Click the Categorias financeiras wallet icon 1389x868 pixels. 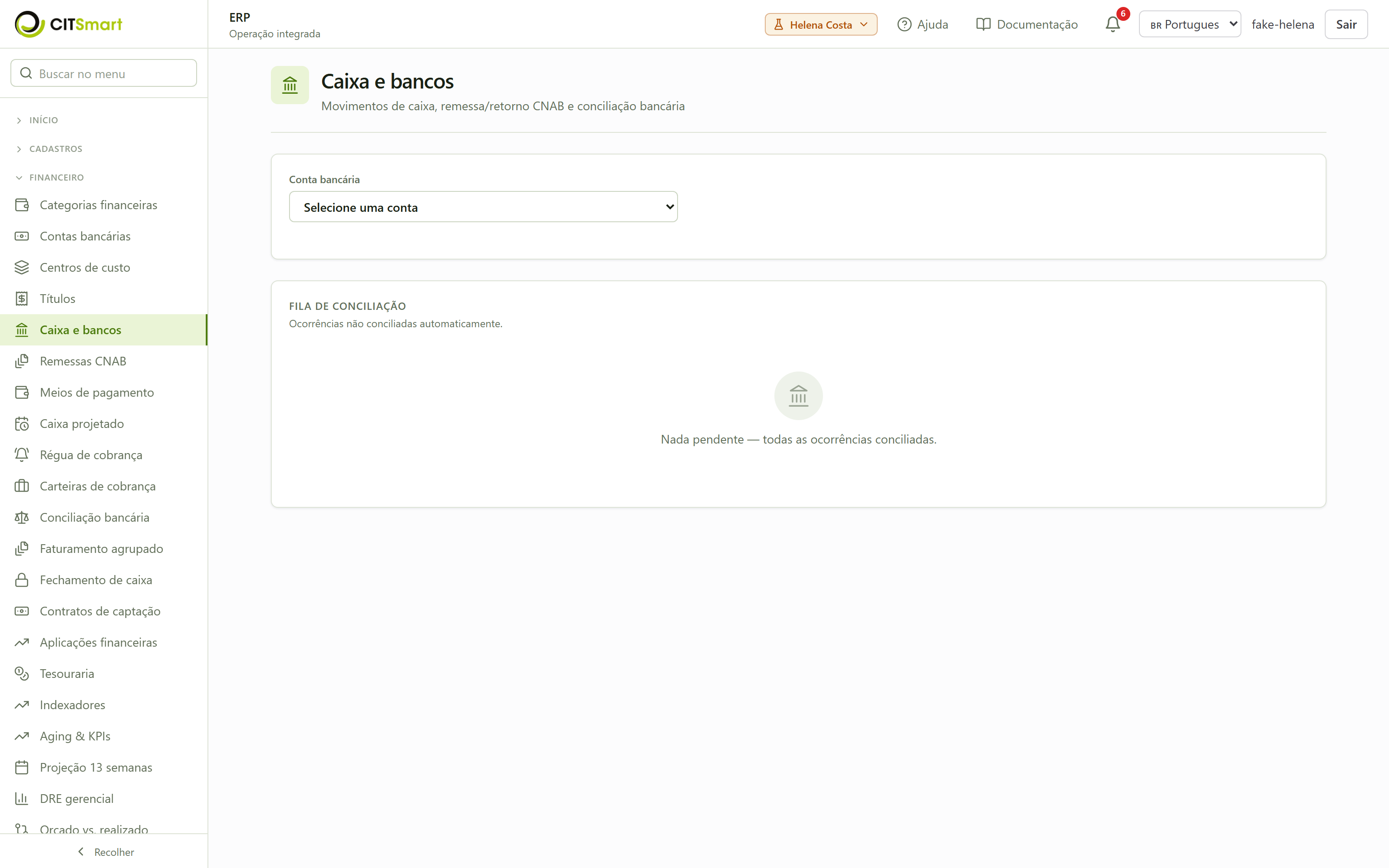tap(22, 205)
